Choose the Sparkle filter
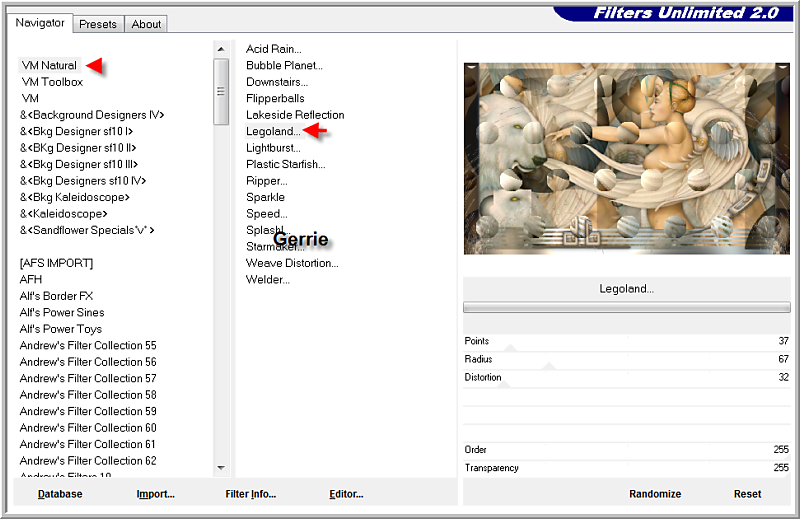This screenshot has width=800, height=519. tap(265, 197)
